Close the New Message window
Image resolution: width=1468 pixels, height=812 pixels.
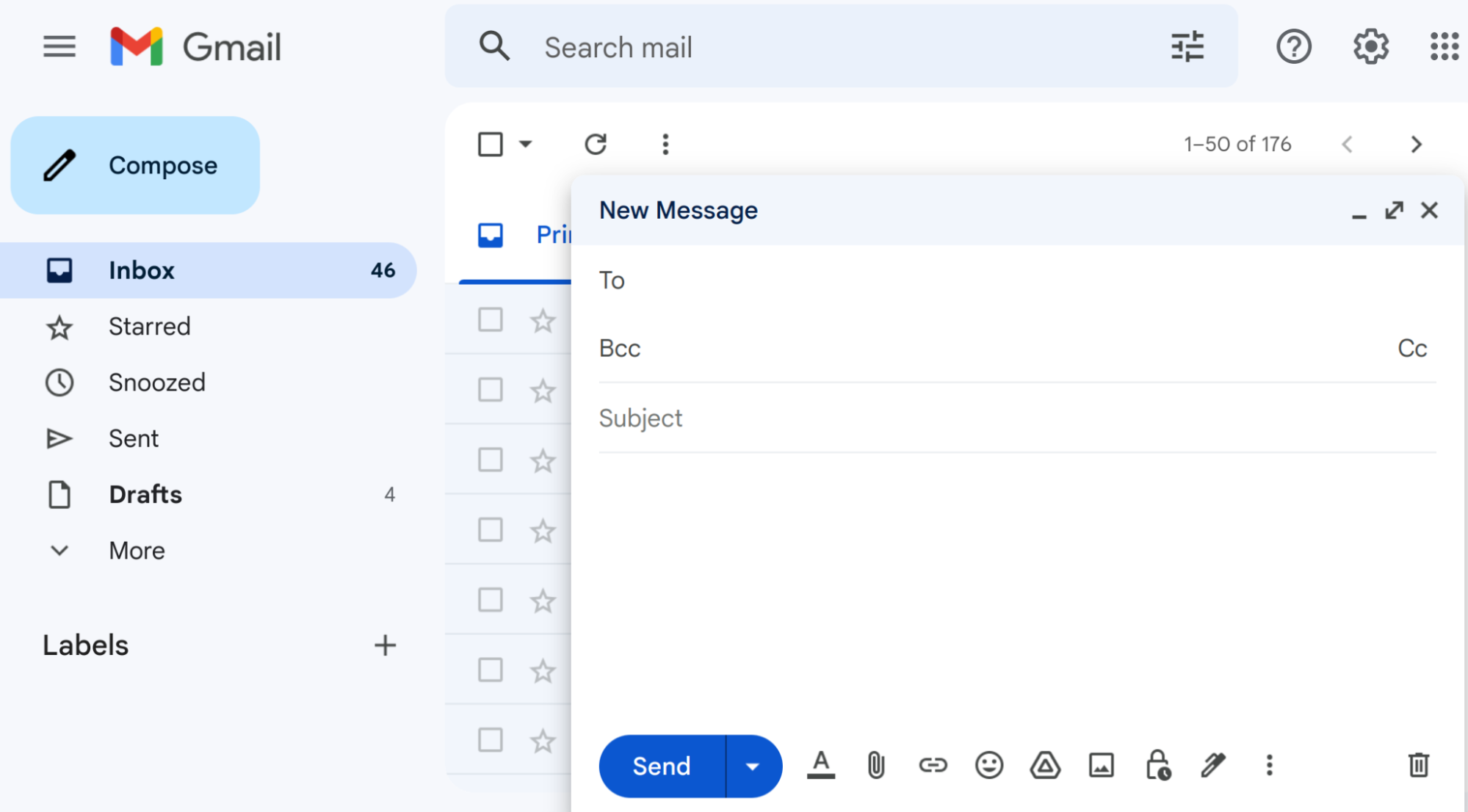click(1429, 211)
